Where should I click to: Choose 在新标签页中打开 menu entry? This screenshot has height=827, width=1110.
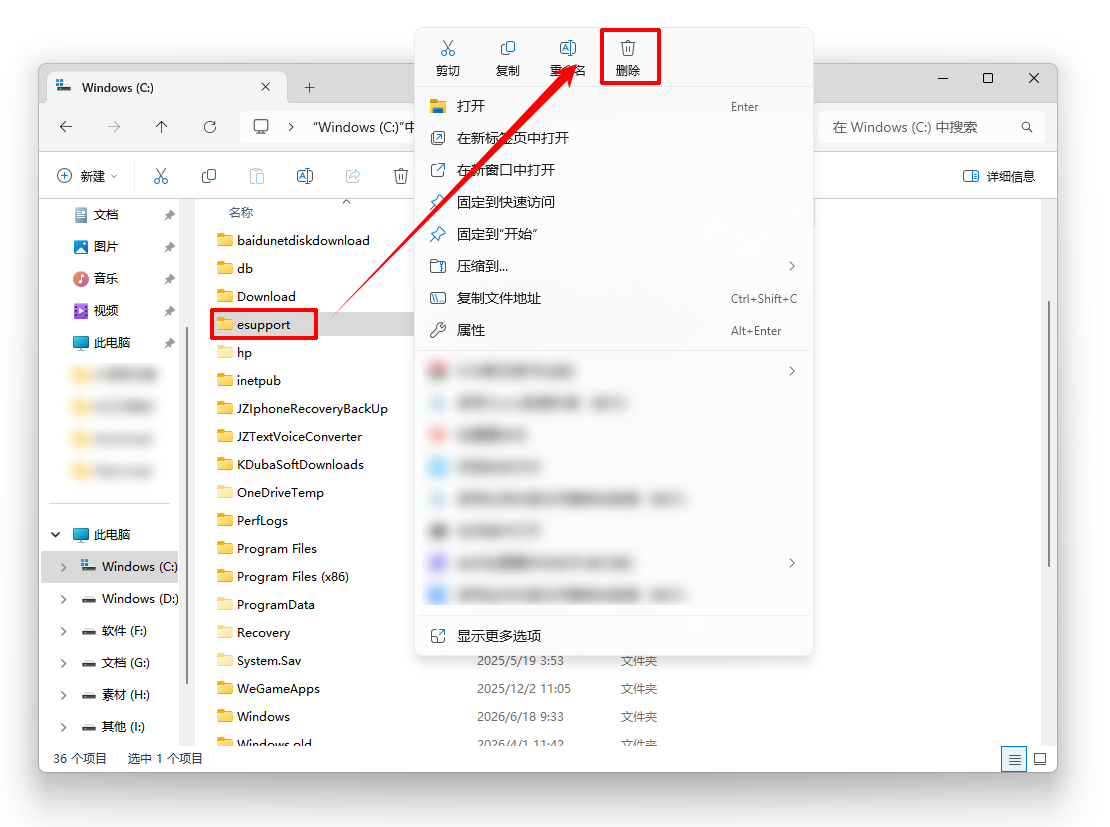point(614,138)
